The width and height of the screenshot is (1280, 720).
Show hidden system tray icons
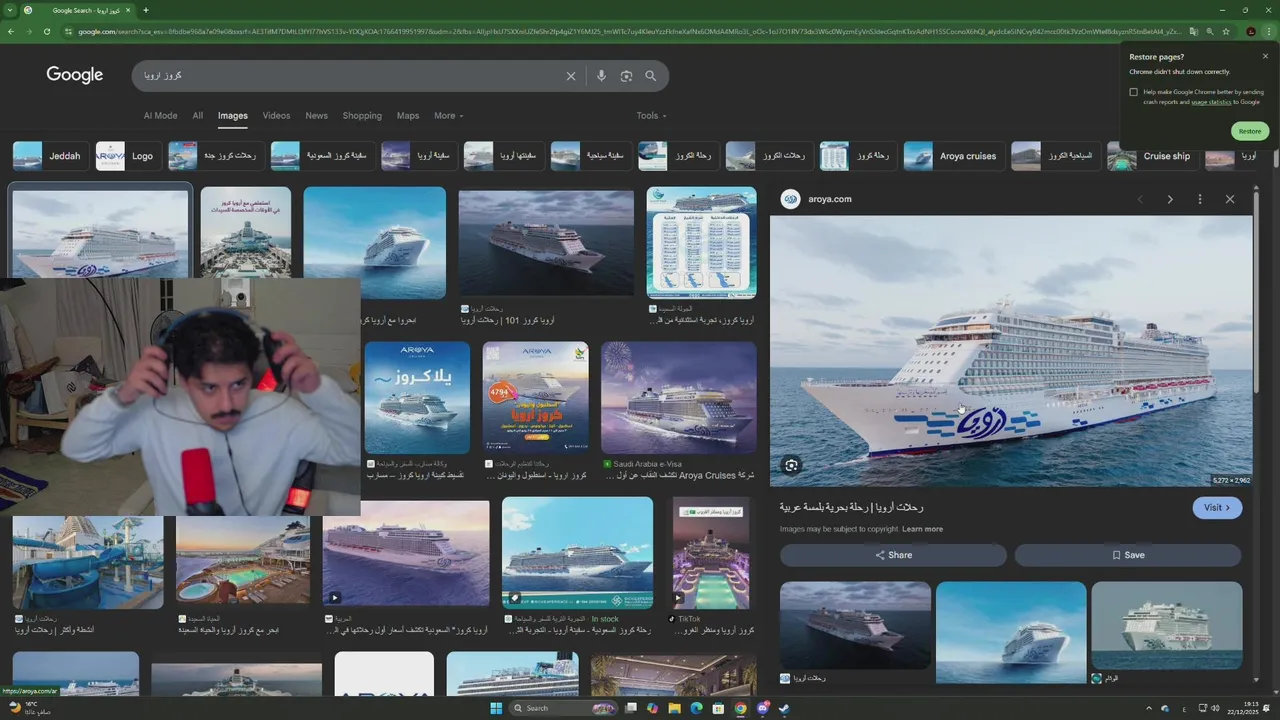pos(1148,708)
